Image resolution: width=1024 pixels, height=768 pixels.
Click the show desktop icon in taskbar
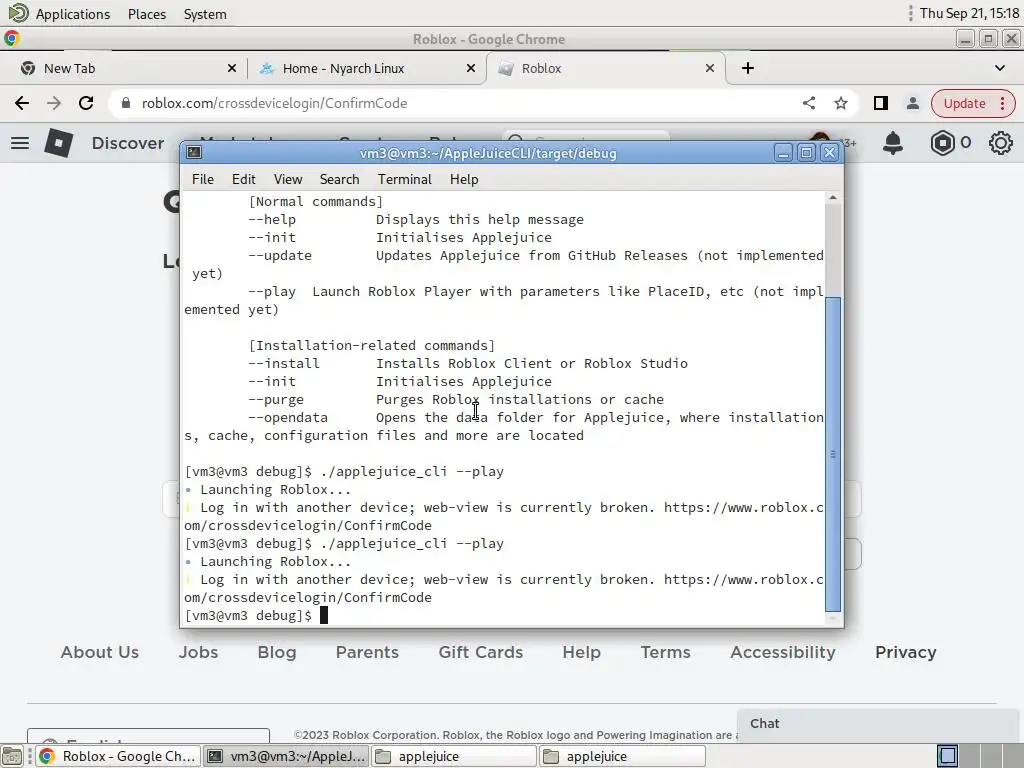pos(12,756)
